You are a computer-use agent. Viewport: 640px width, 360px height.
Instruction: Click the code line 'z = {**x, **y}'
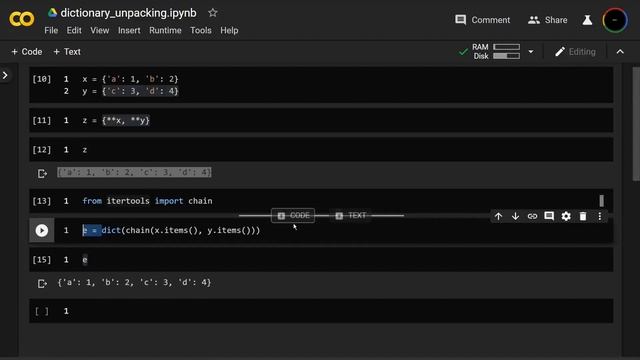pos(116,120)
